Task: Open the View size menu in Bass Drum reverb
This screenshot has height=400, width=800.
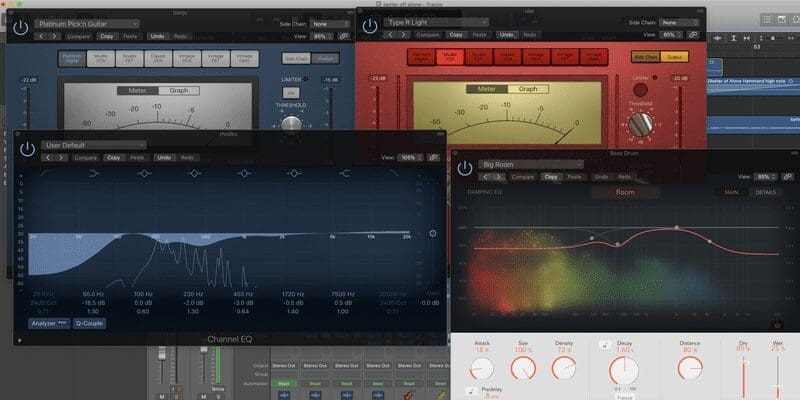Action: (x=764, y=177)
